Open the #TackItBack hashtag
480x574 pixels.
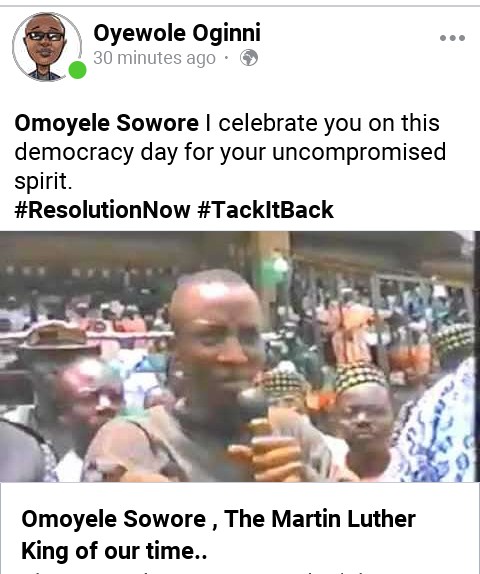tap(265, 210)
